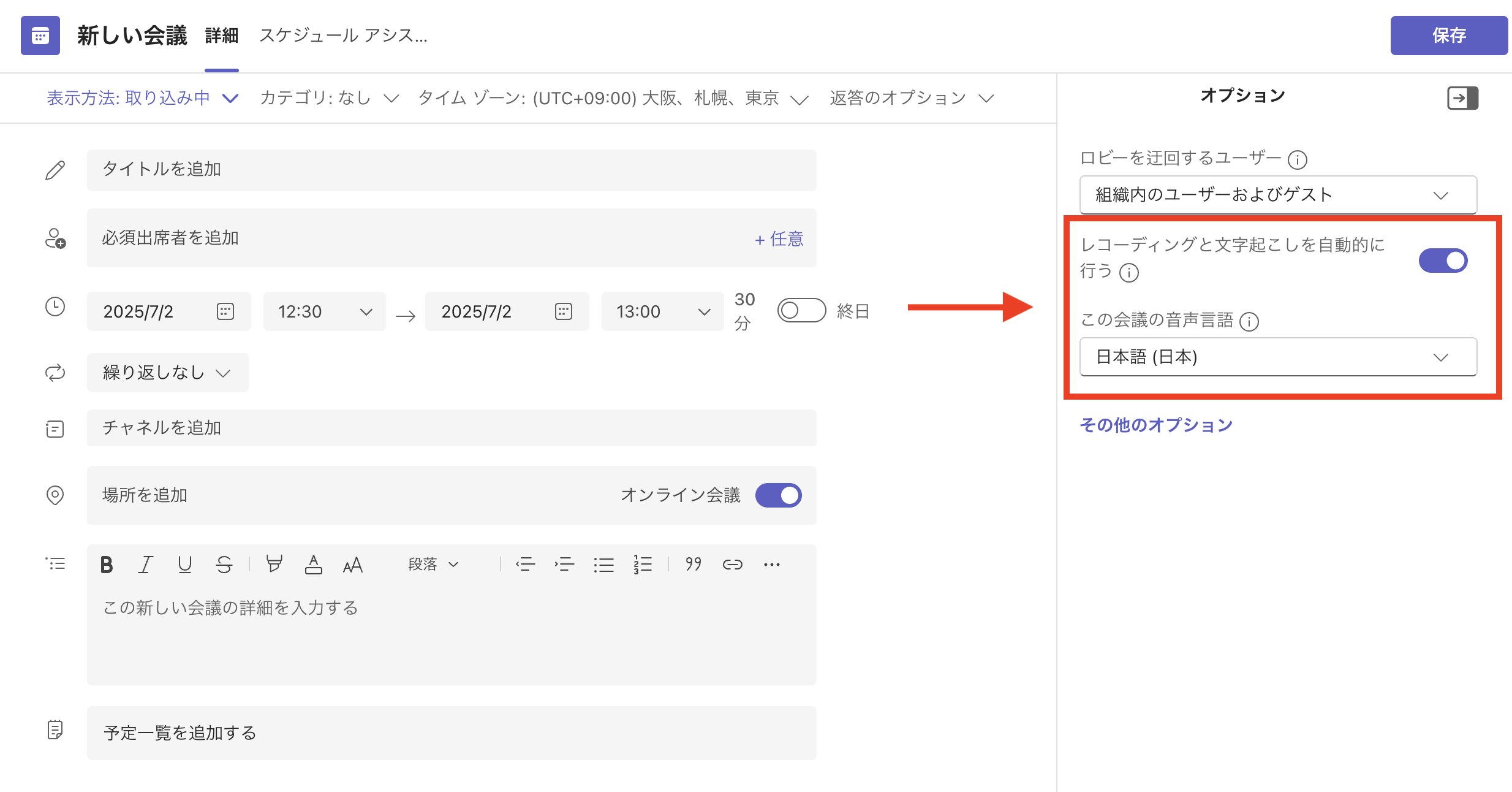Insert a block quote

coord(693,564)
